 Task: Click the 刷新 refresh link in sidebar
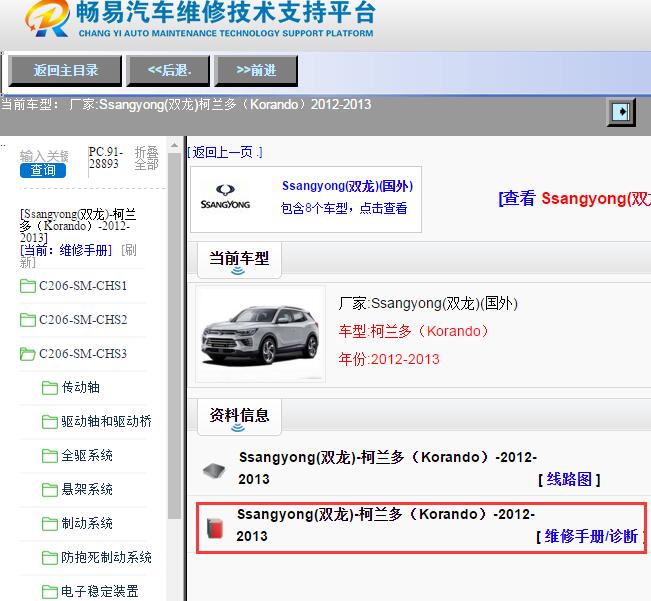[78, 257]
